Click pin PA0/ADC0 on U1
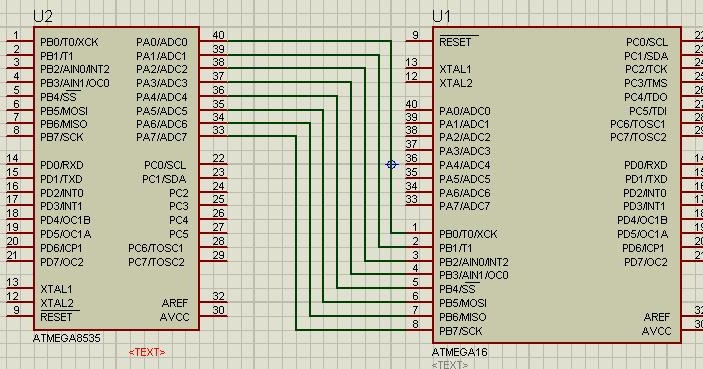This screenshot has width=703, height=369. (x=465, y=111)
